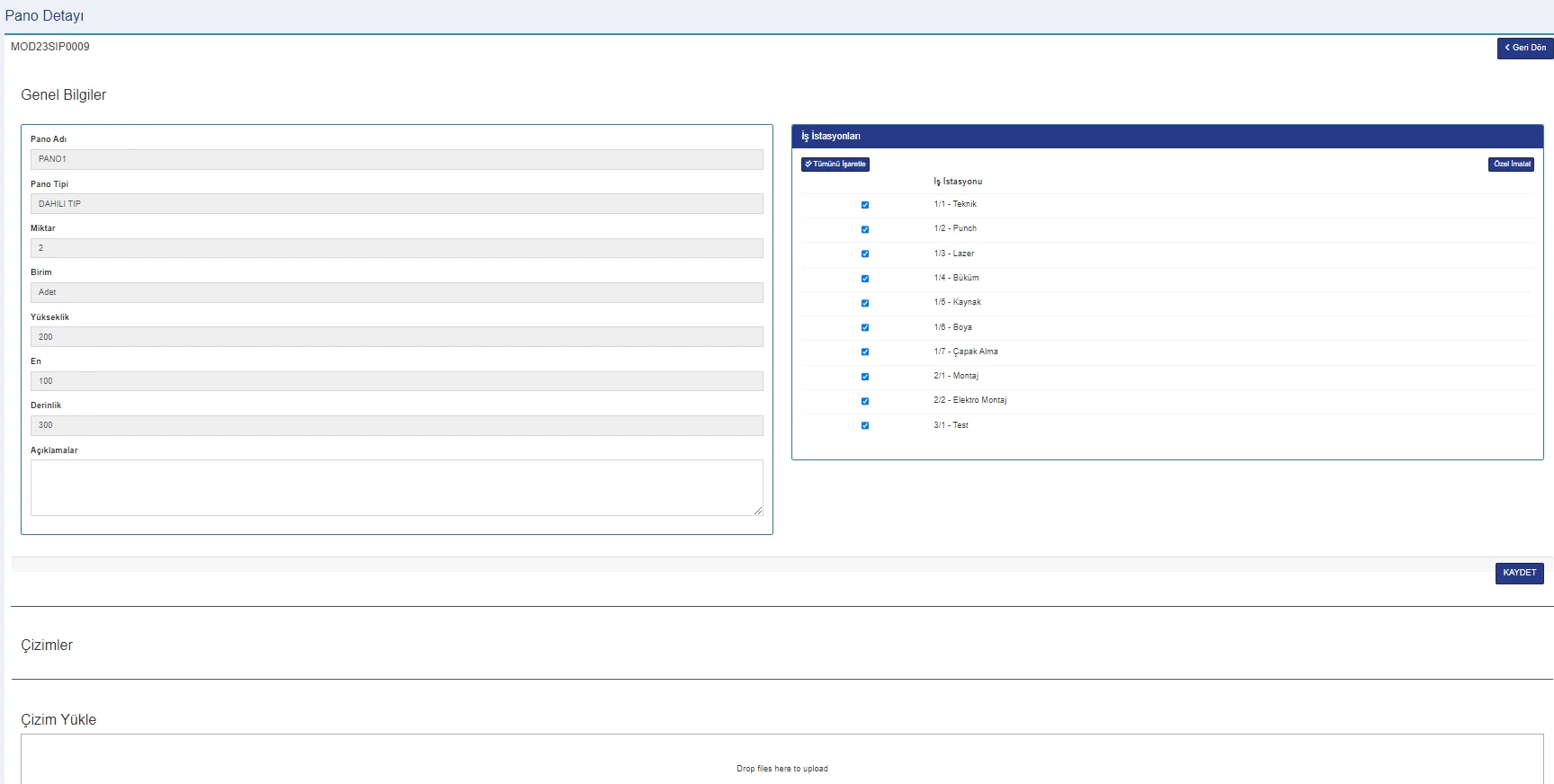Uncheck the 1/6 - Boya checkbox
1554x784 pixels.
pos(865,327)
